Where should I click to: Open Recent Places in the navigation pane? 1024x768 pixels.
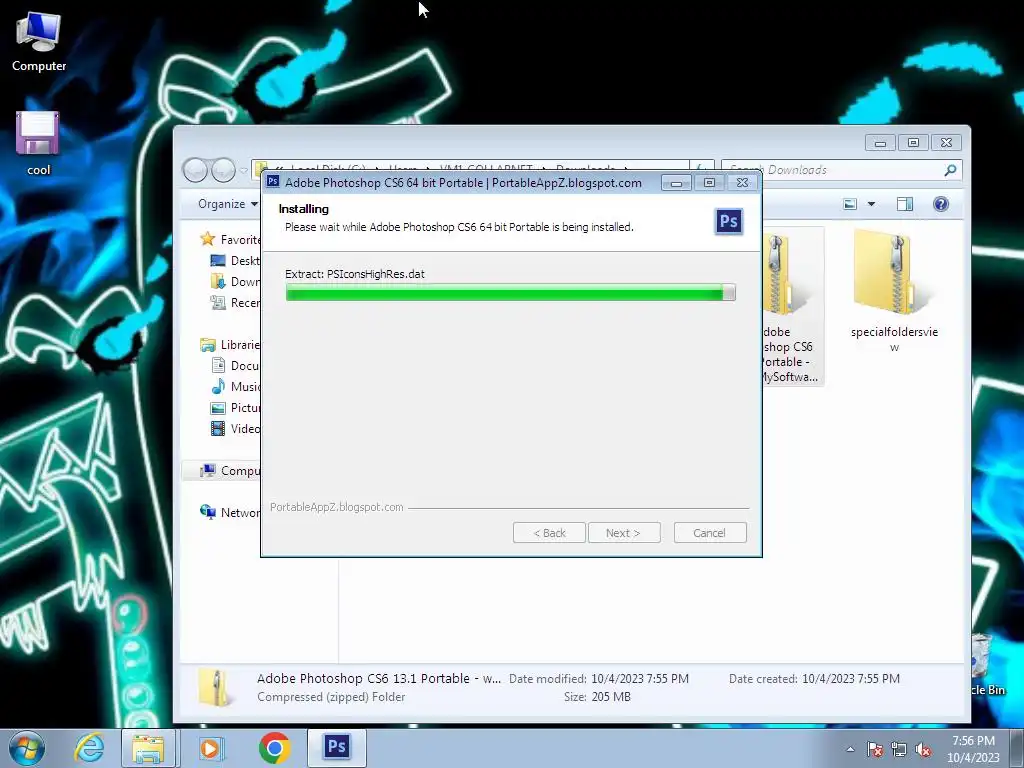pos(235,302)
